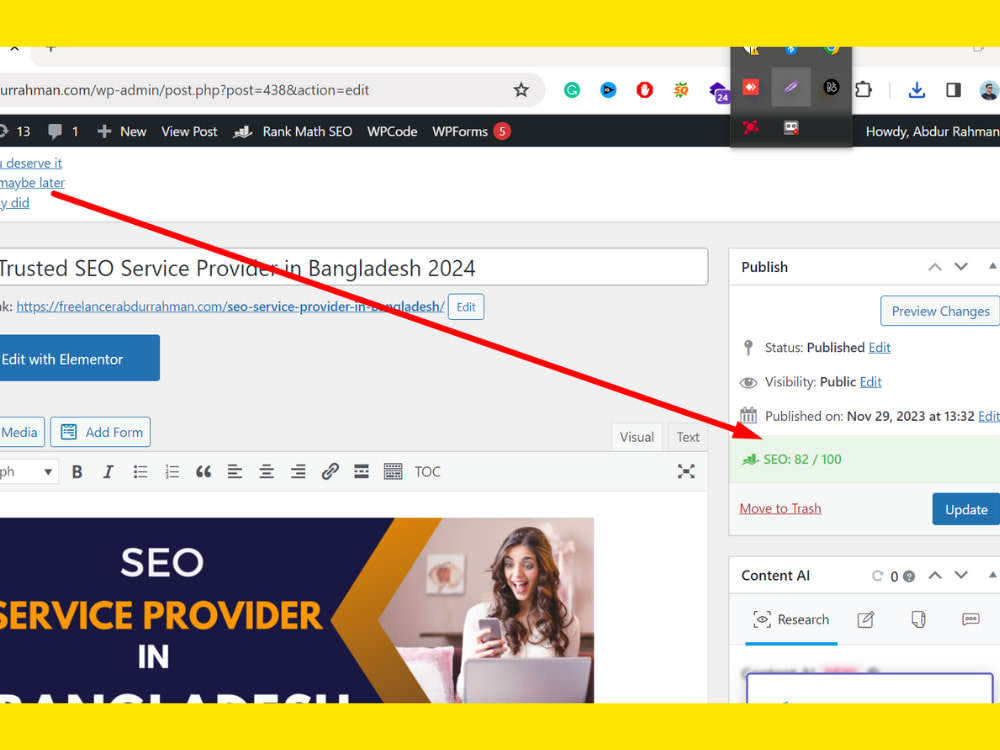1000x750 pixels.
Task: Switch to the Text editor tab
Action: point(688,437)
